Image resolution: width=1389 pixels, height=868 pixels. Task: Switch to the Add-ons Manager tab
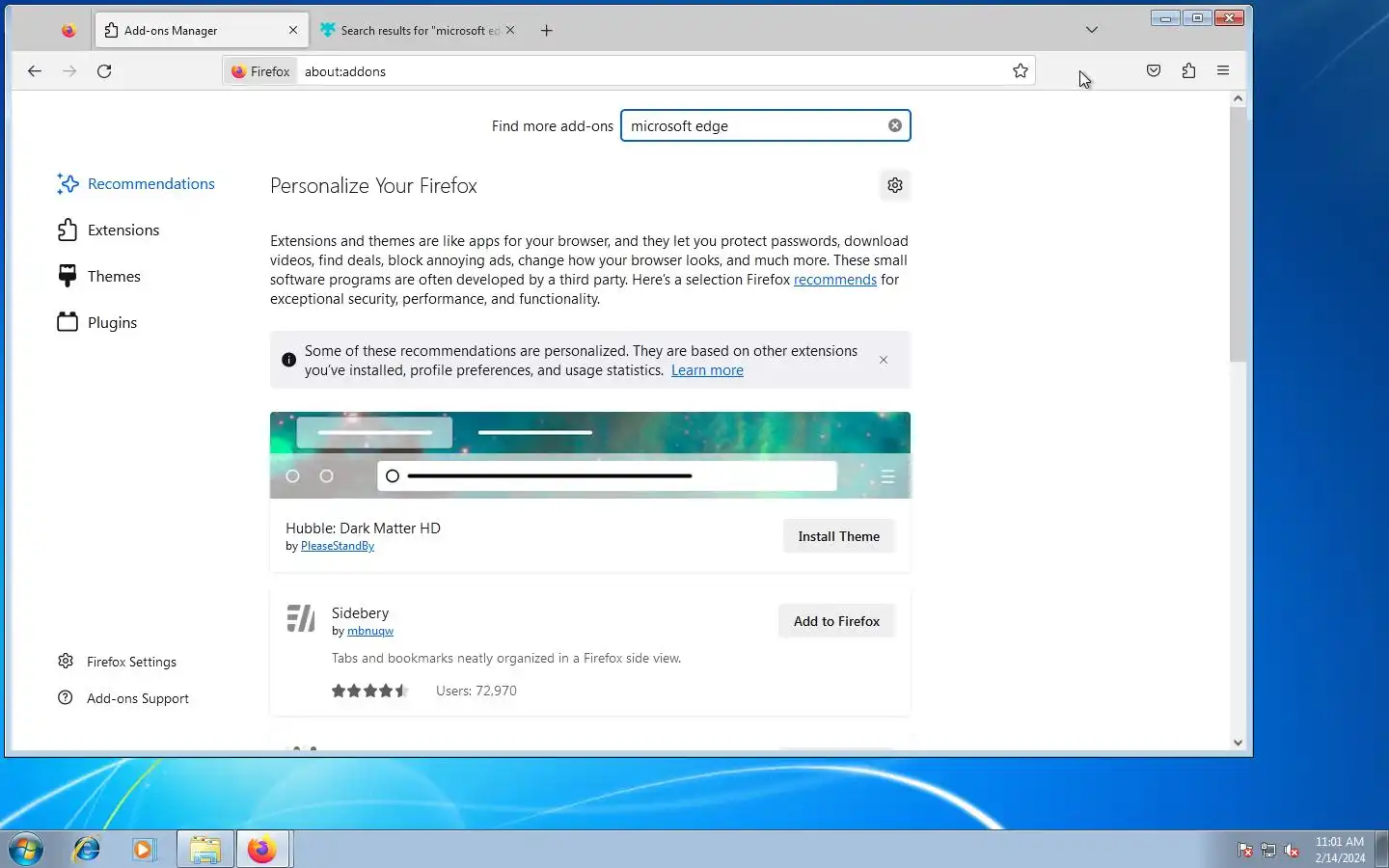pyautogui.click(x=202, y=30)
